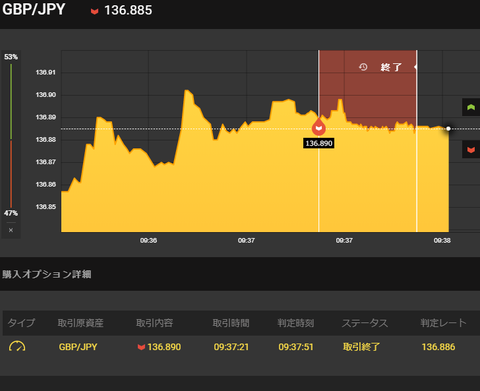The width and height of the screenshot is (480, 391).
Task: Click the speedometer type icon in trade row
Action: pos(17,346)
